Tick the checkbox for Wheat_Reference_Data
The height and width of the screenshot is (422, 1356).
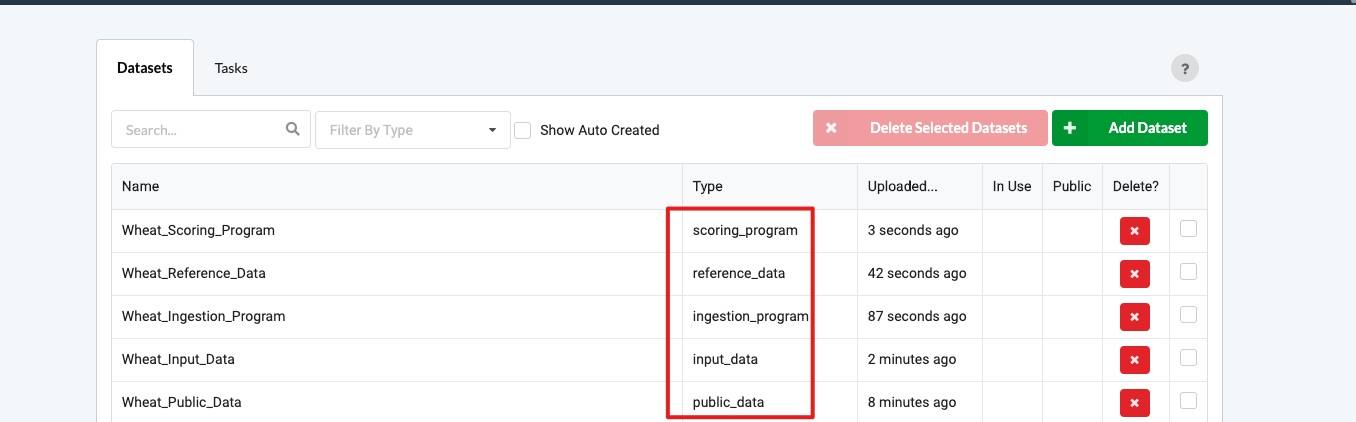click(x=1188, y=272)
